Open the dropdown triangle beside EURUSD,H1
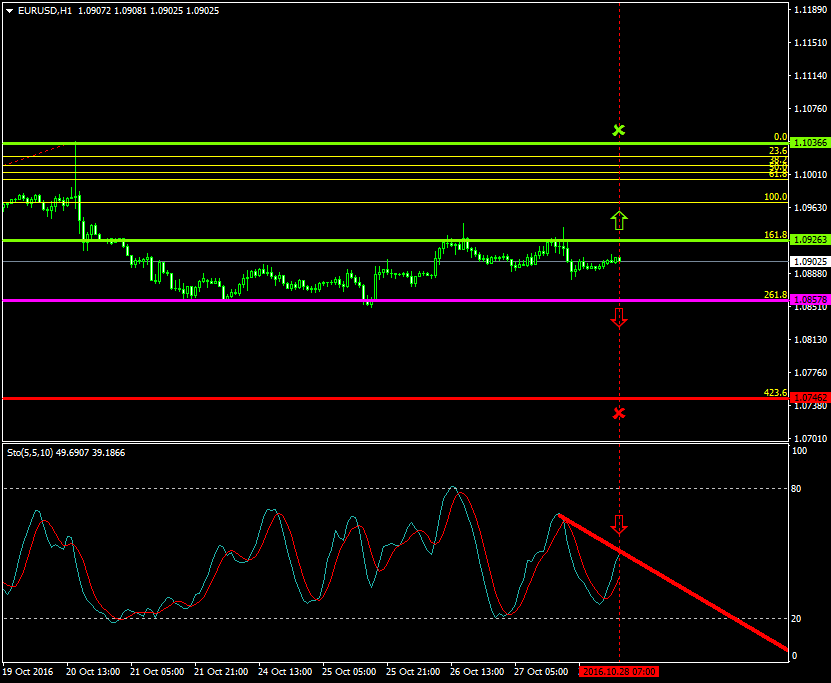 [x=9, y=11]
